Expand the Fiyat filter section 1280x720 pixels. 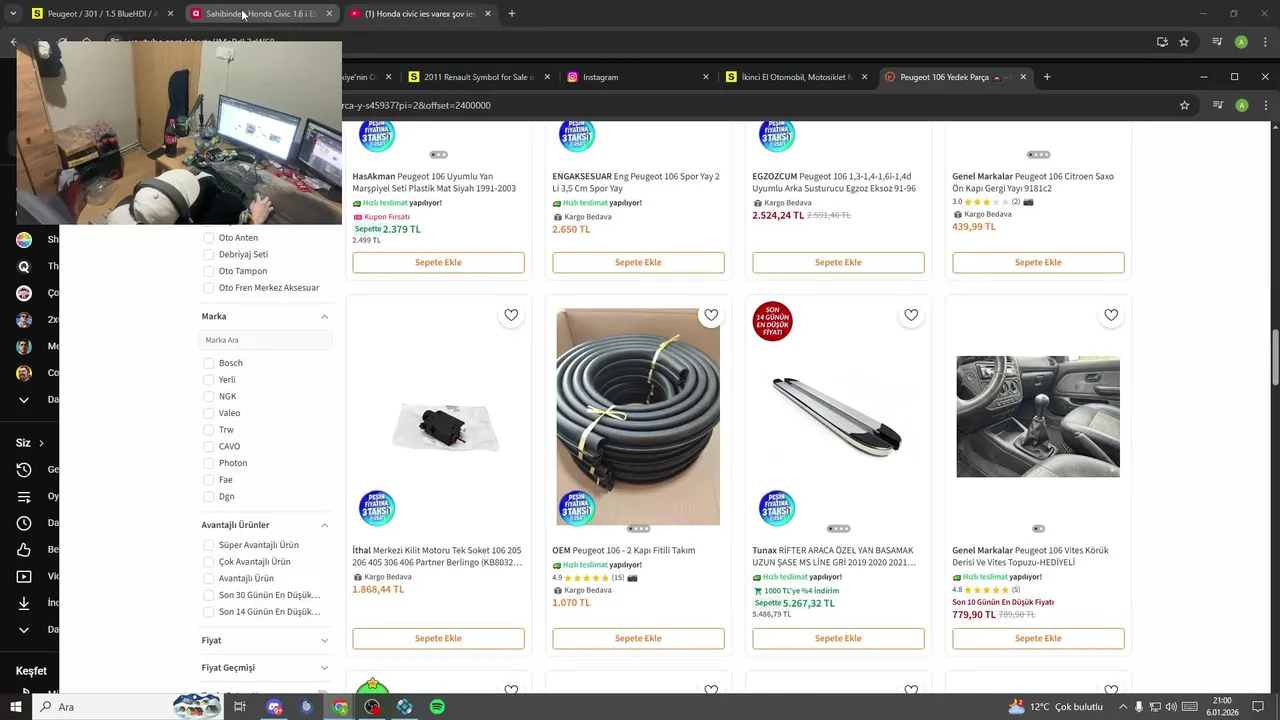(x=324, y=640)
